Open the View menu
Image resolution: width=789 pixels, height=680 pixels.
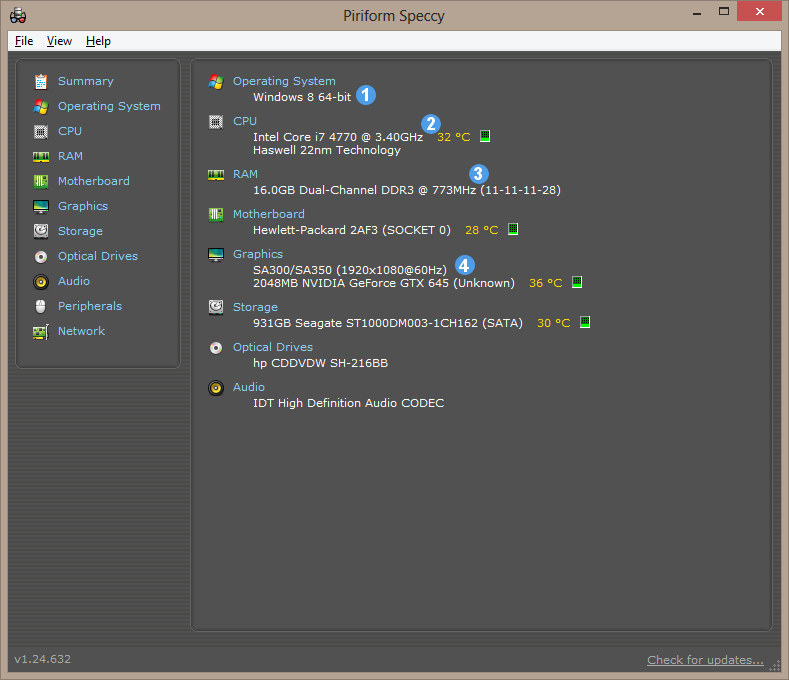point(59,41)
